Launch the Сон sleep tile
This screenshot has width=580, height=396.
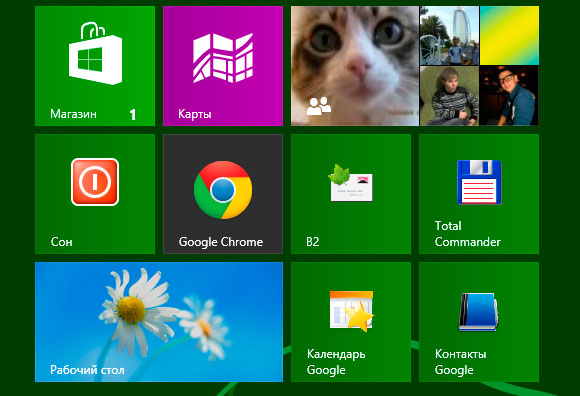(x=95, y=194)
